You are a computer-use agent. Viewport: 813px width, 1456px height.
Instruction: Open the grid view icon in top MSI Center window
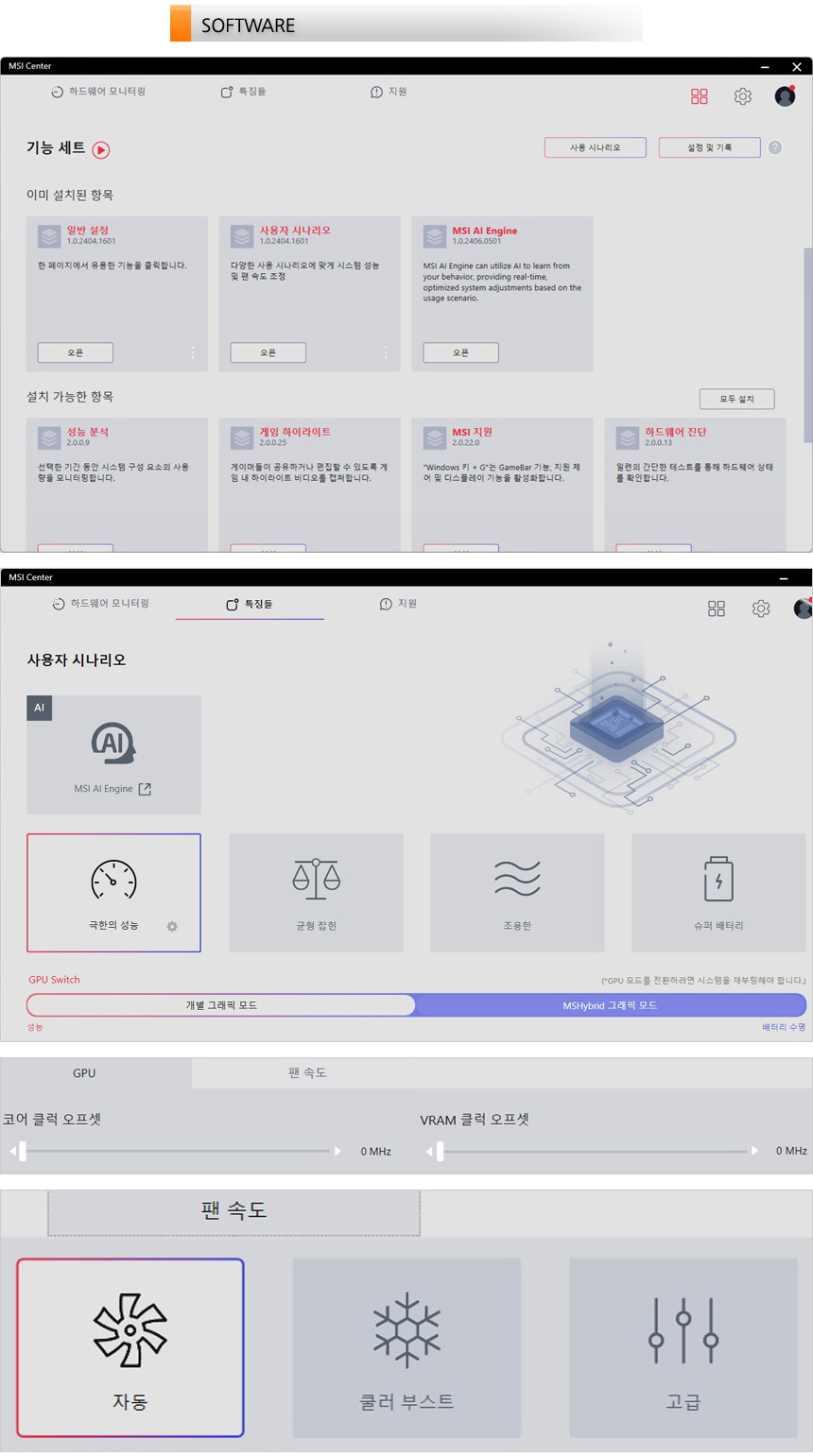tap(700, 96)
